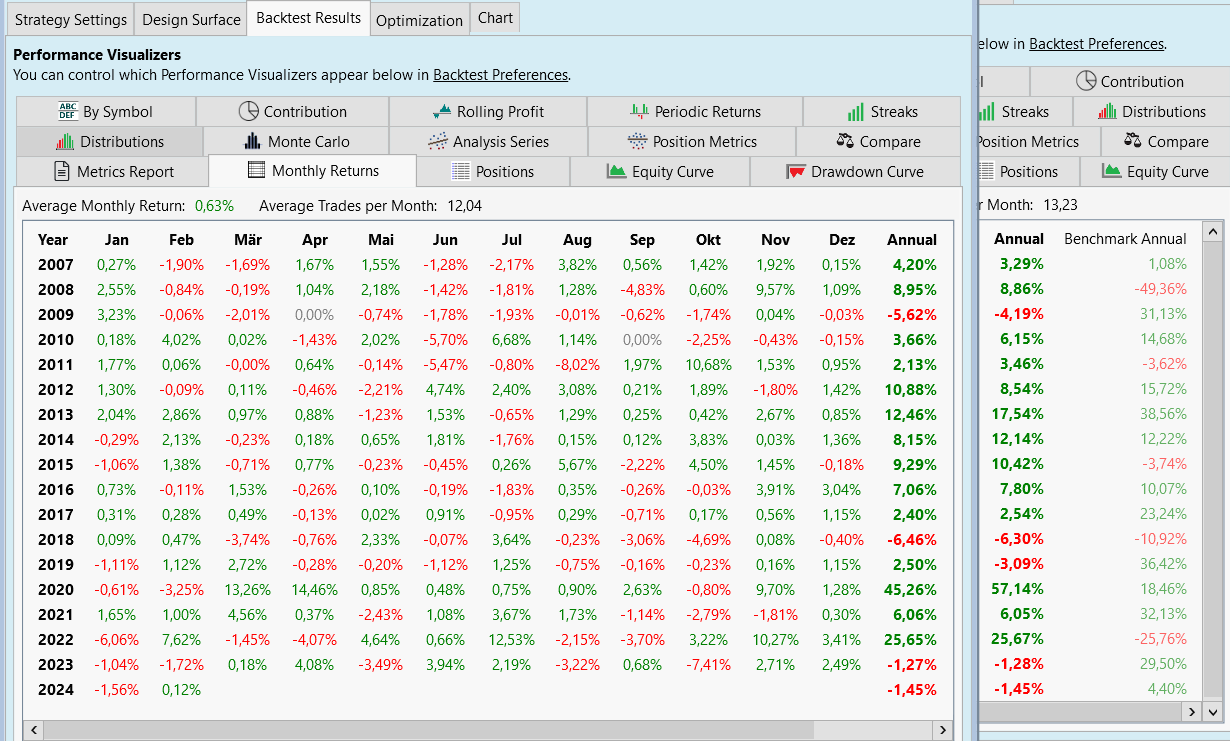Screen dimensions: 1230x741
Task: Click left arrow of monthly table horizontal scrollbar
Action: coord(32,730)
